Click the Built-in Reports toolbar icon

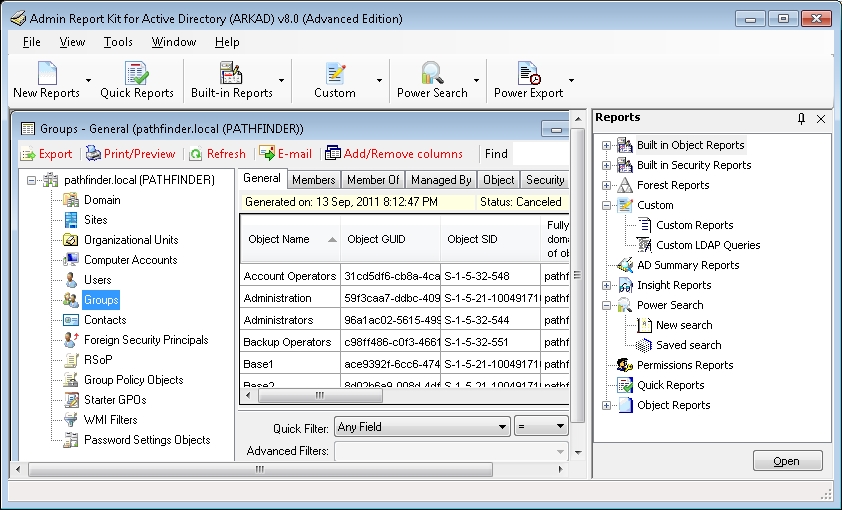point(231,73)
